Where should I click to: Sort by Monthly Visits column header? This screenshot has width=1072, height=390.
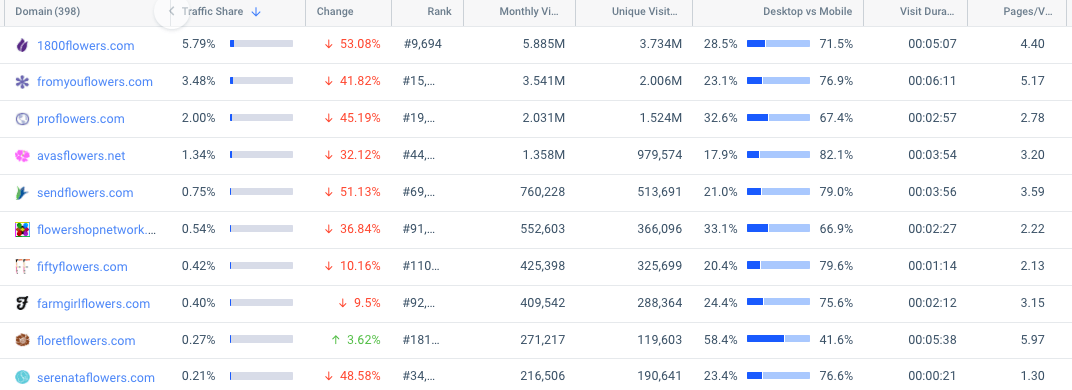[x=532, y=12]
